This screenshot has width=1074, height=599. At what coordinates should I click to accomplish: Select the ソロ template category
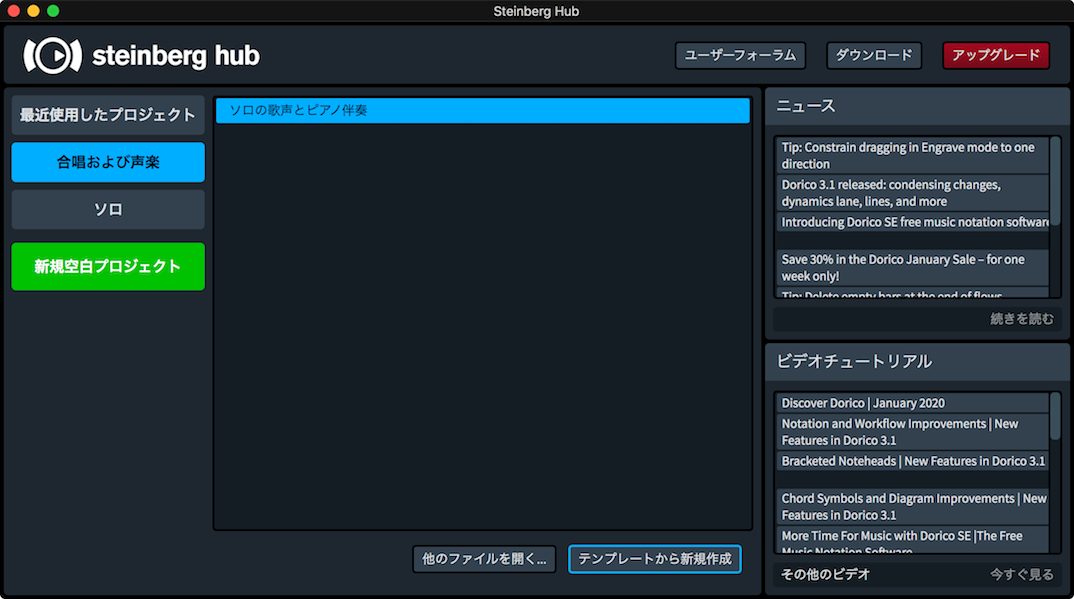pos(108,209)
